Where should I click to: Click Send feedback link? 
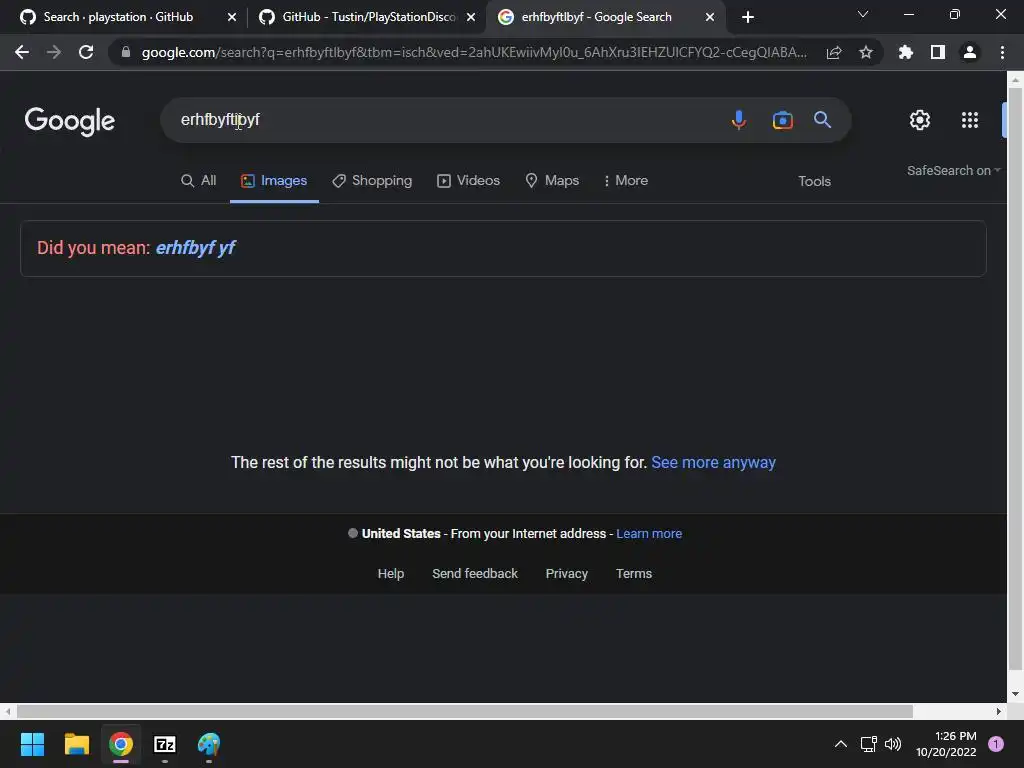[475, 573]
